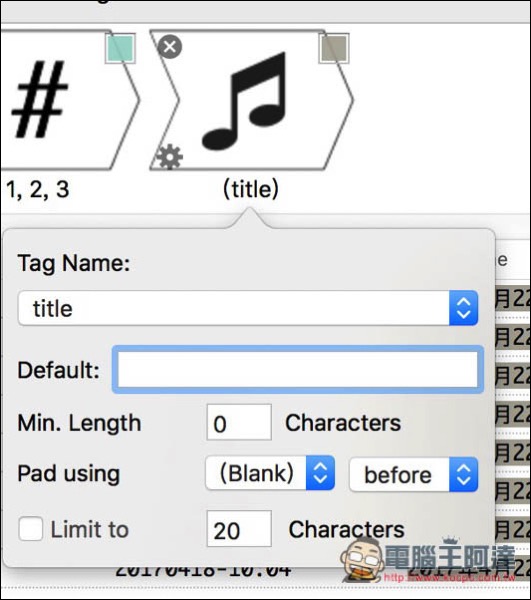Enable the Limit to checkbox

point(31,528)
